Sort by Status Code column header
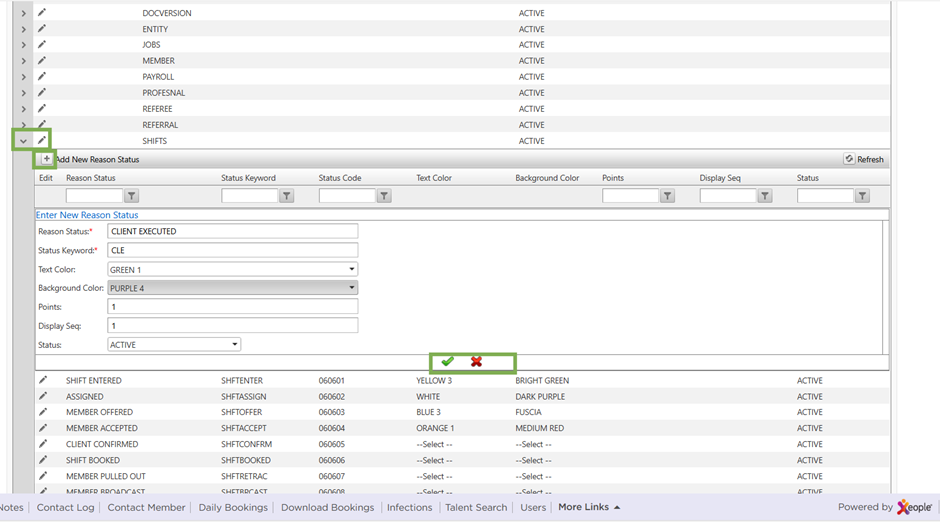The height and width of the screenshot is (522, 940). point(340,178)
